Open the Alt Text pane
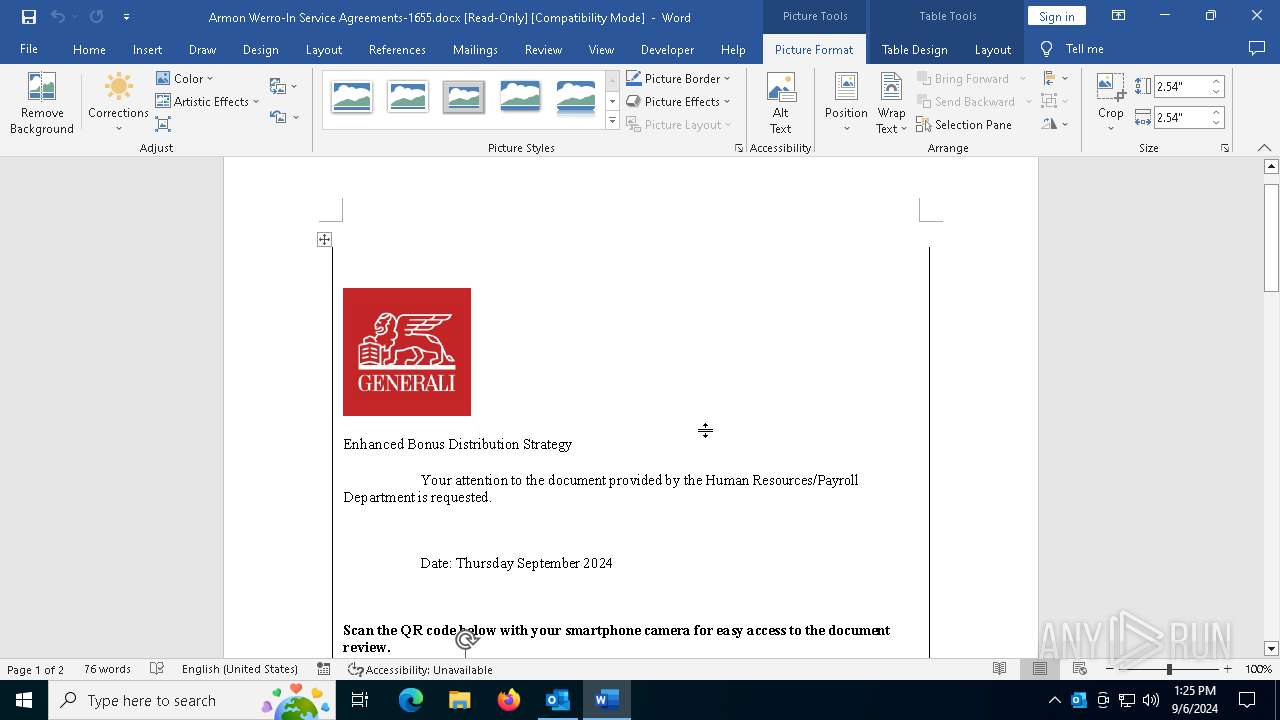Screen dimensions: 1280x720 (780, 104)
